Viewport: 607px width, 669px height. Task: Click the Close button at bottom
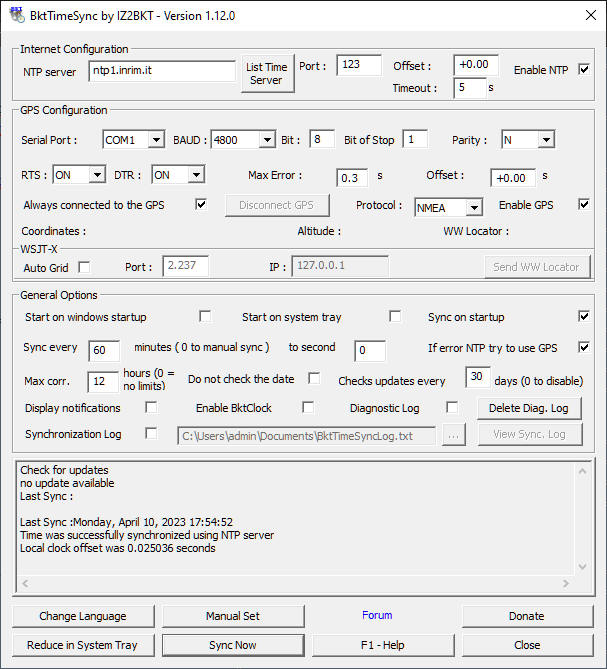[527, 645]
